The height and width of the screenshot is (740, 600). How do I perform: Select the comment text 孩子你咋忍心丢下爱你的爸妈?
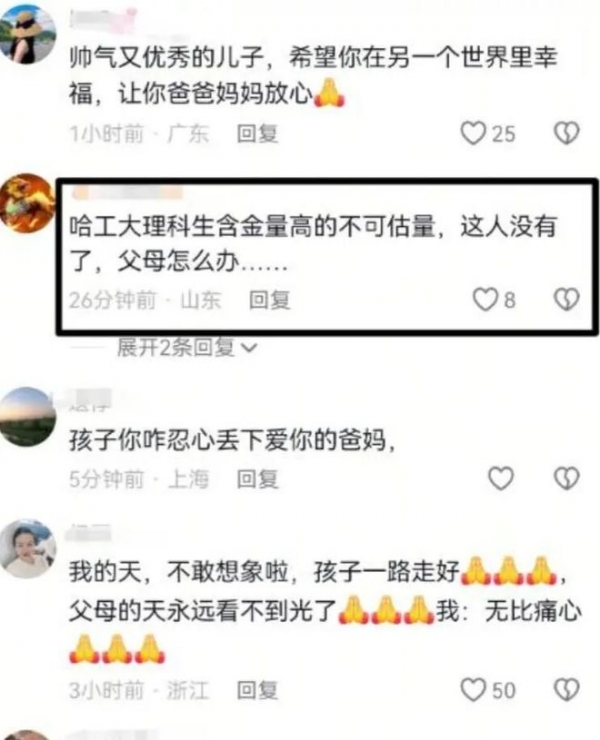tap(232, 440)
